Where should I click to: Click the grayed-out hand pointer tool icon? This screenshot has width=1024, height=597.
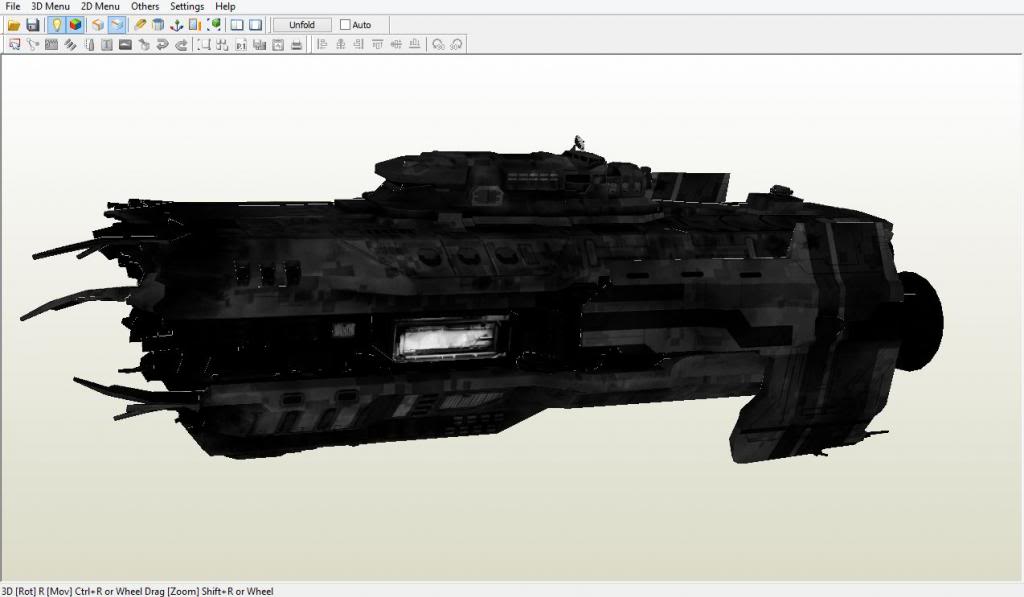(144, 44)
